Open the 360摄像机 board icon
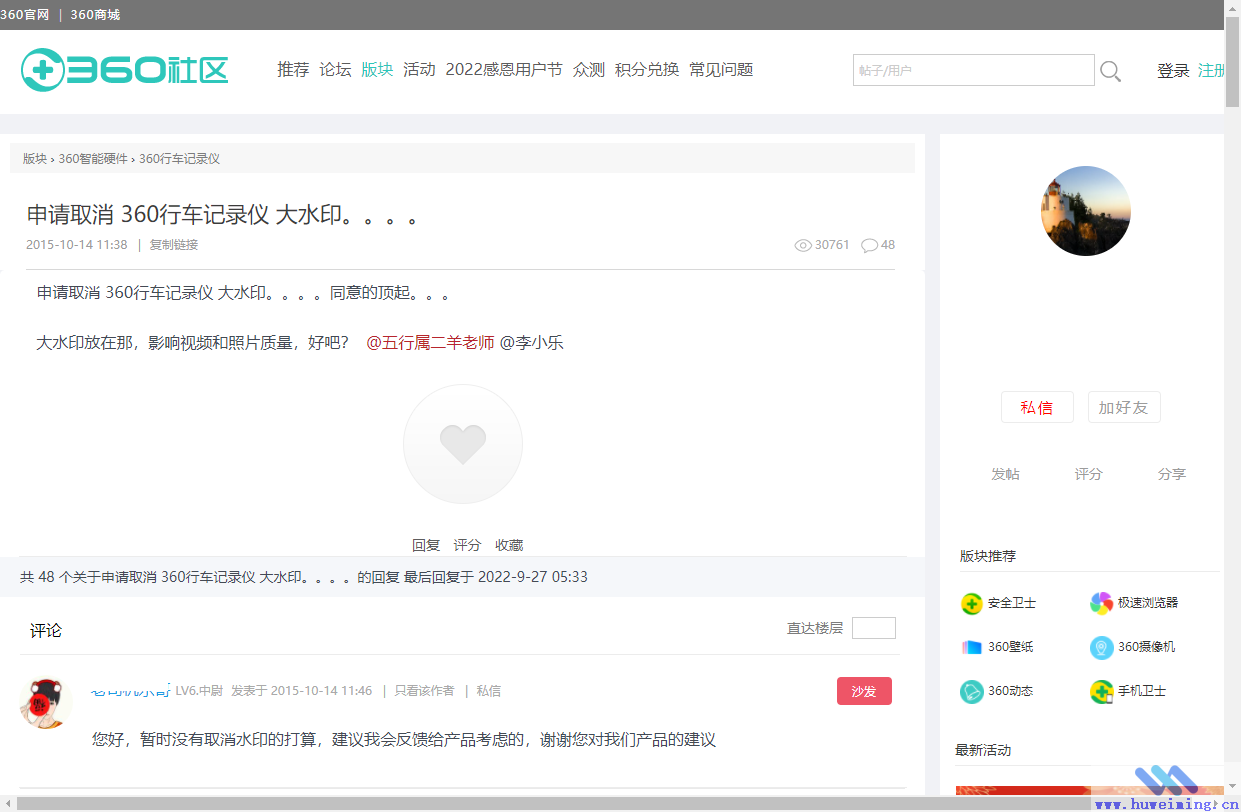Viewport: 1241px width, 812px height. tap(1101, 647)
